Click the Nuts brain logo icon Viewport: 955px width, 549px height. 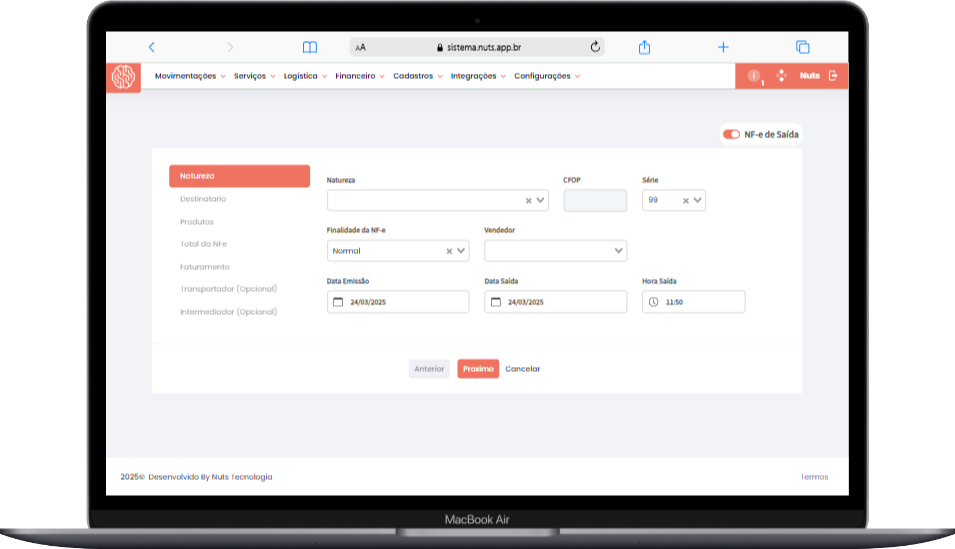123,77
